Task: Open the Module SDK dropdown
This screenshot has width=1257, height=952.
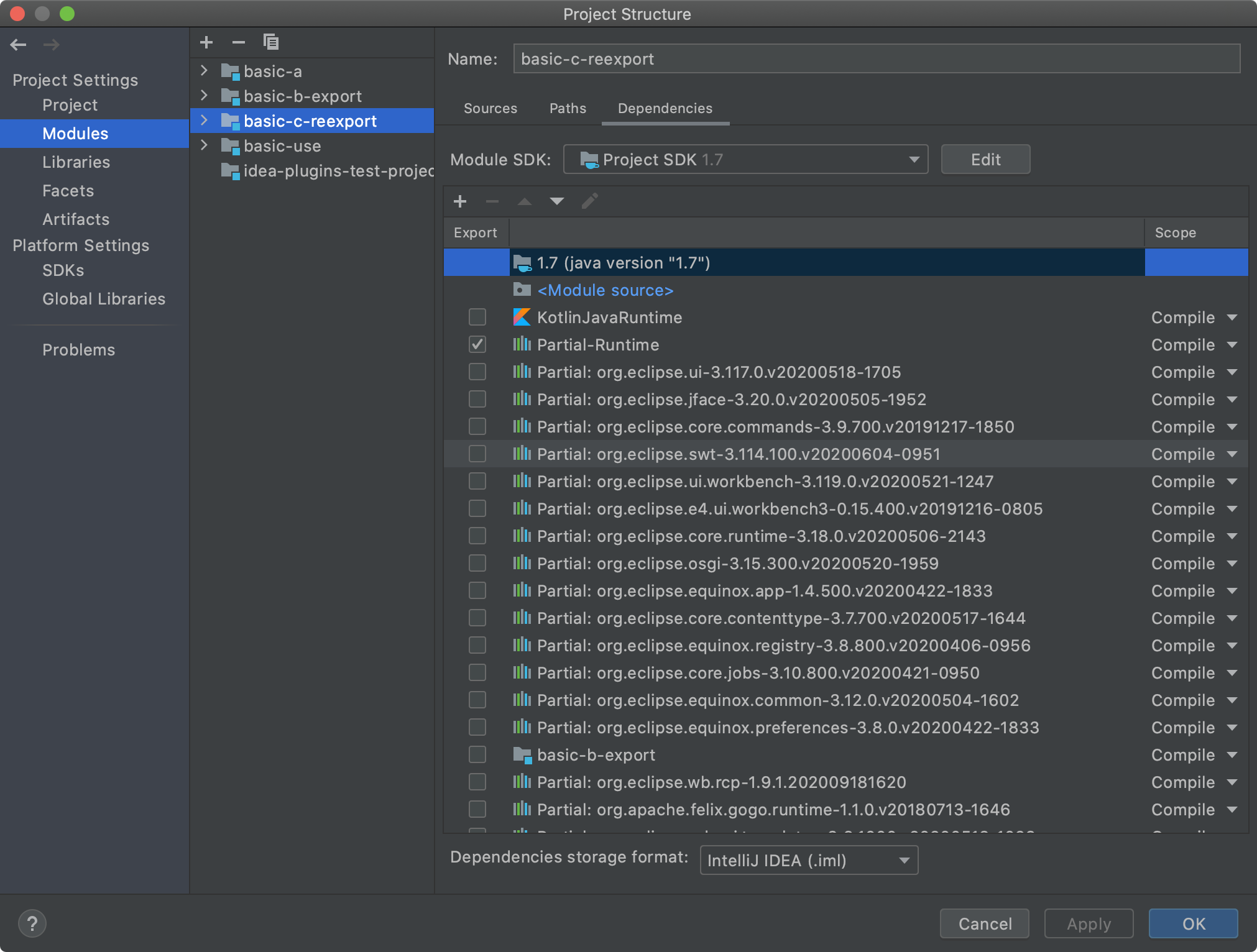Action: click(x=745, y=160)
